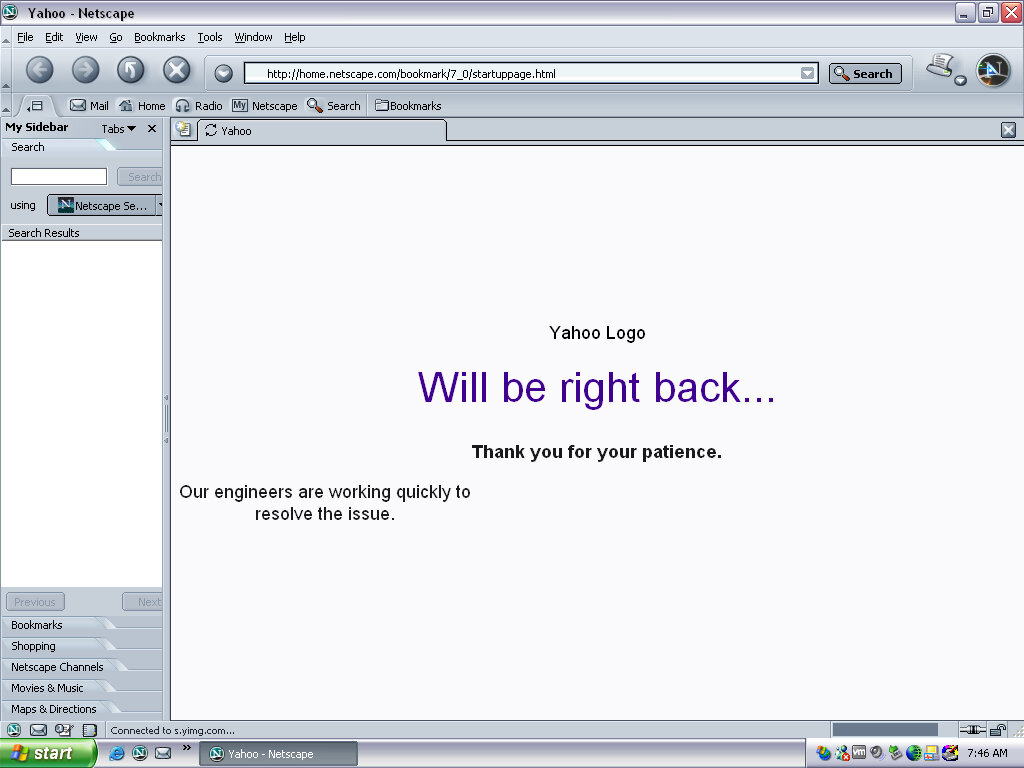Open the Netscape Search engine dropdown
The width and height of the screenshot is (1024, 768).
(x=158, y=205)
